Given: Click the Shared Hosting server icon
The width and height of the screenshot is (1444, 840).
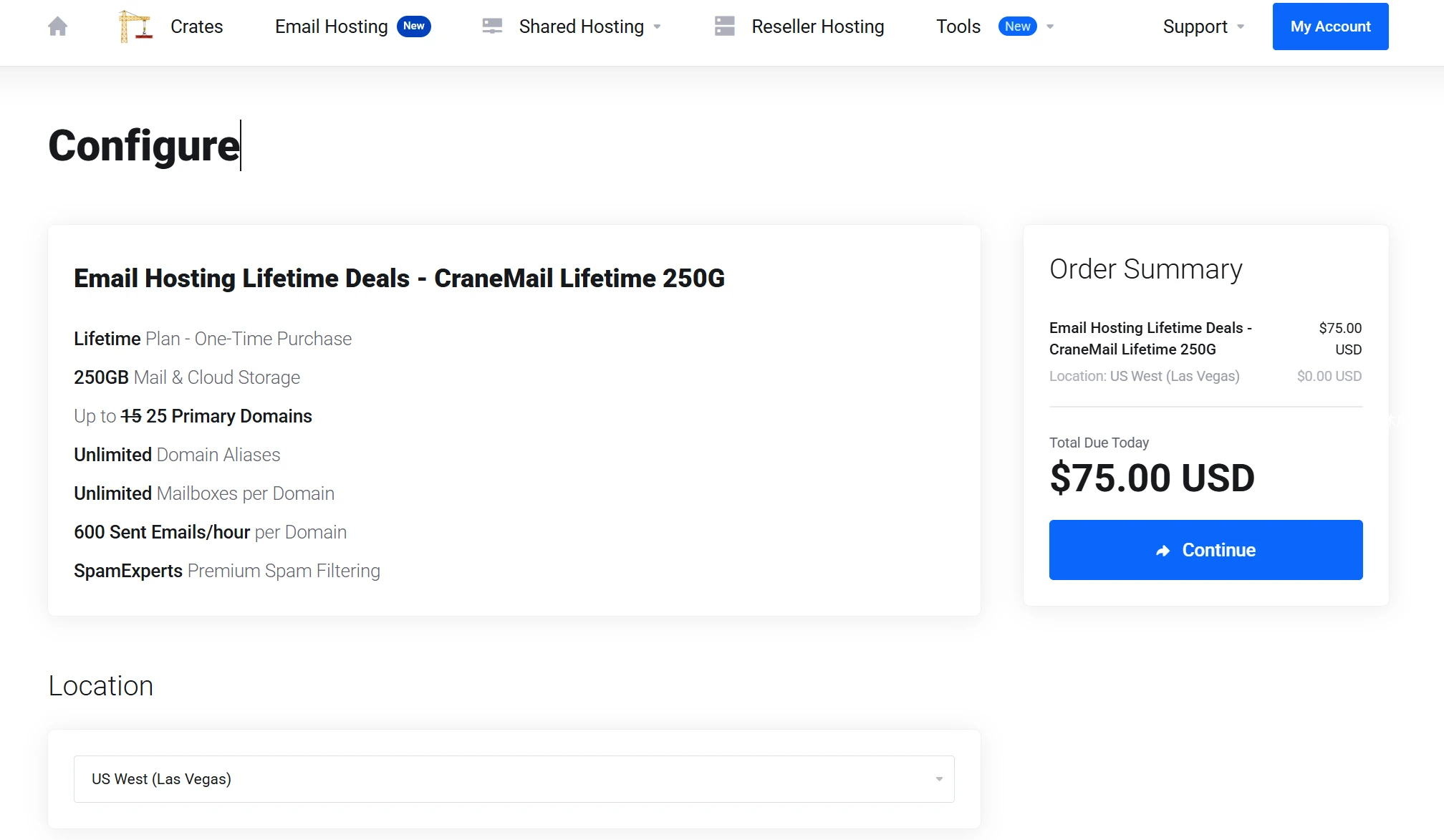Looking at the screenshot, I should (x=492, y=26).
